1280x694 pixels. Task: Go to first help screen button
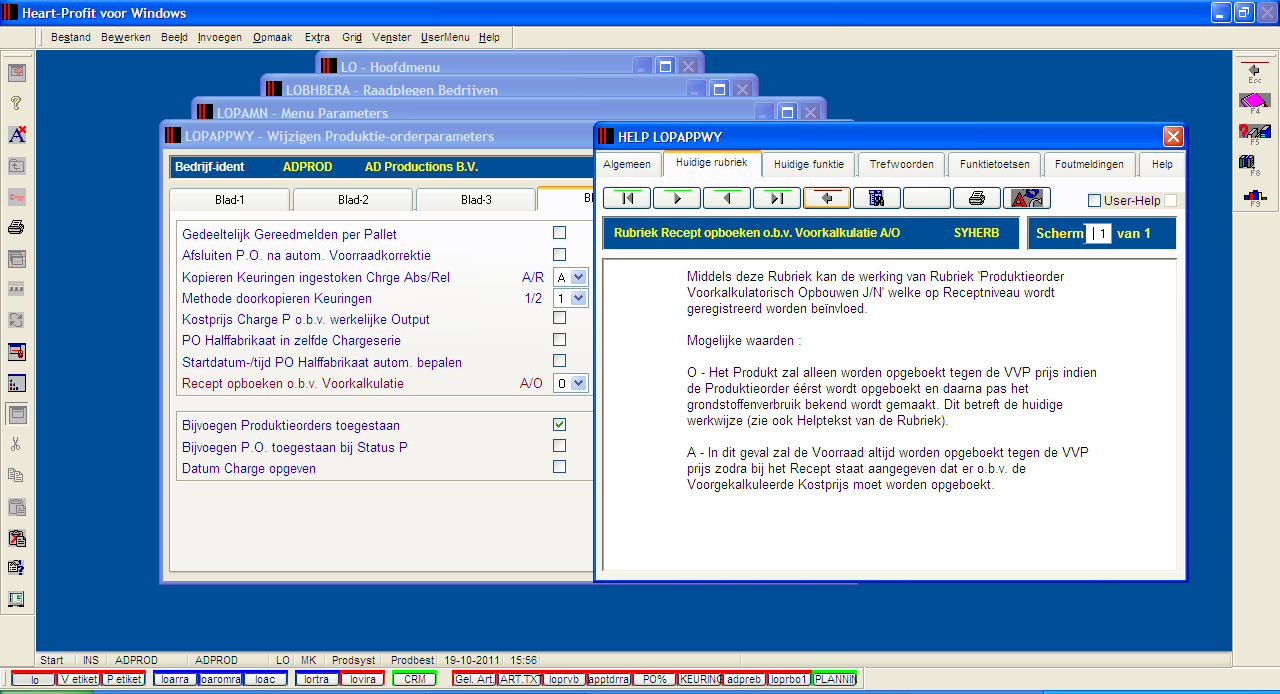click(x=627, y=198)
